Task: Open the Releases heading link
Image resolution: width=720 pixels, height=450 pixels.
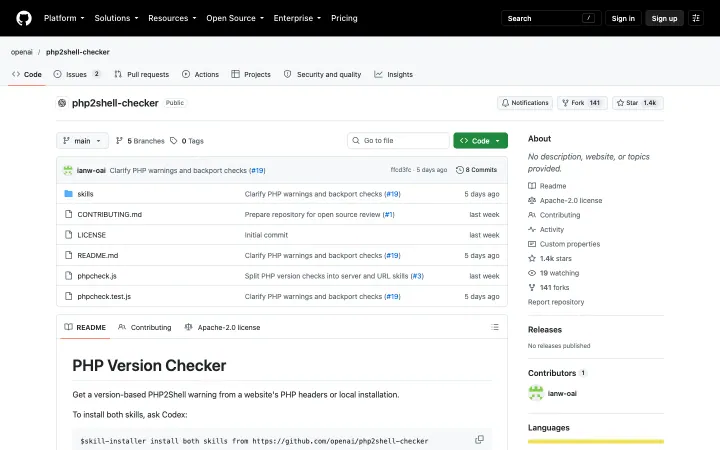Action: pos(545,330)
